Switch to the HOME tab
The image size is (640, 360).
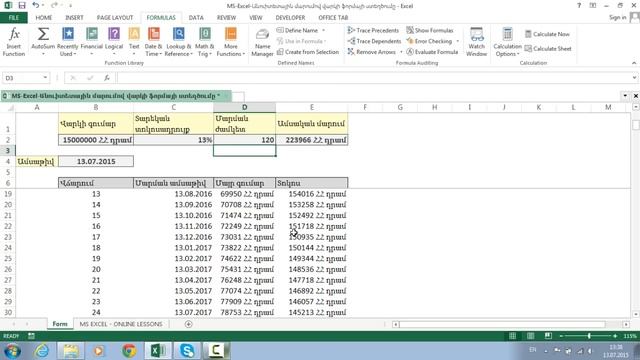[x=44, y=18]
